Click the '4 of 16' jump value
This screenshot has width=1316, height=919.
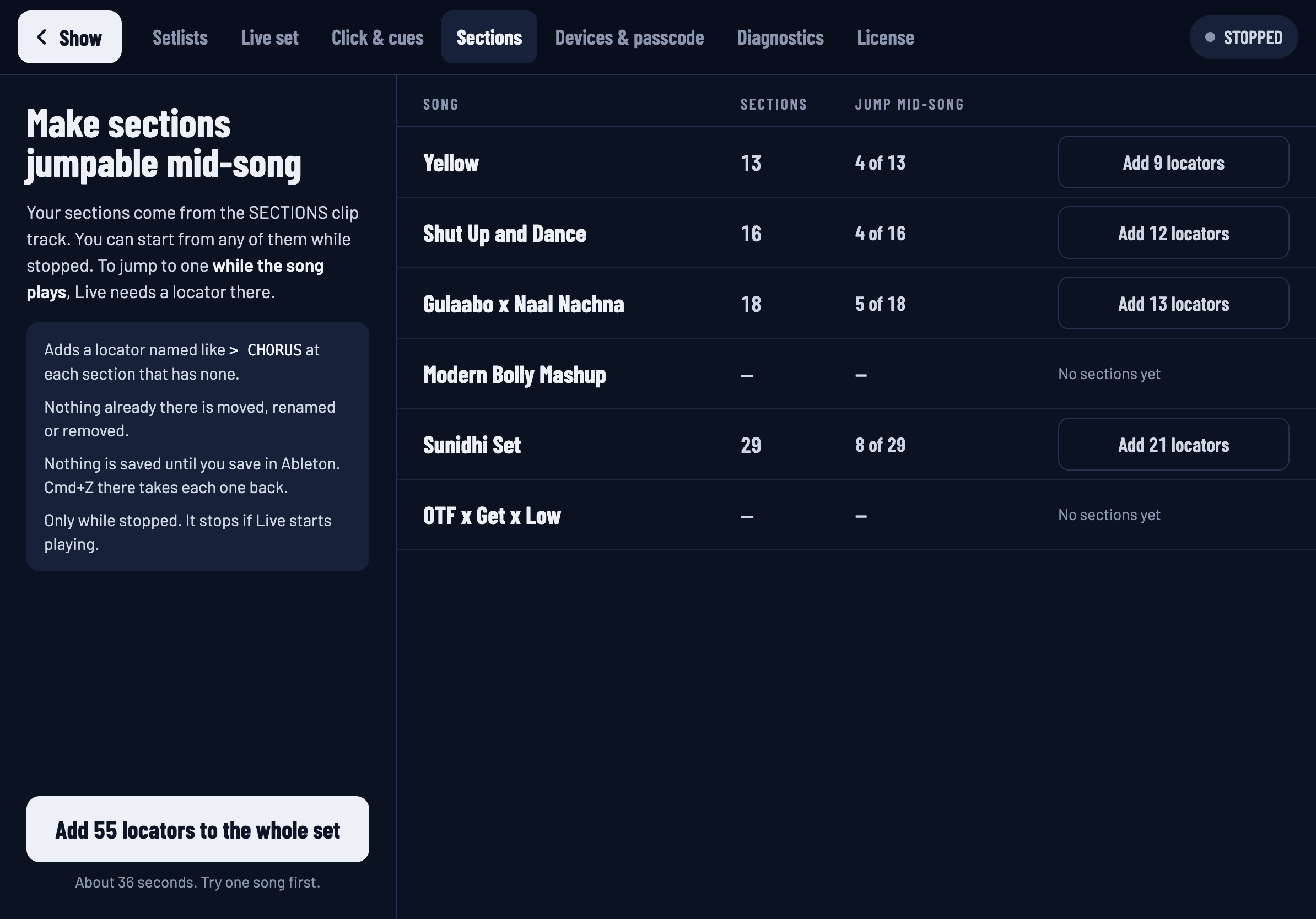(880, 234)
